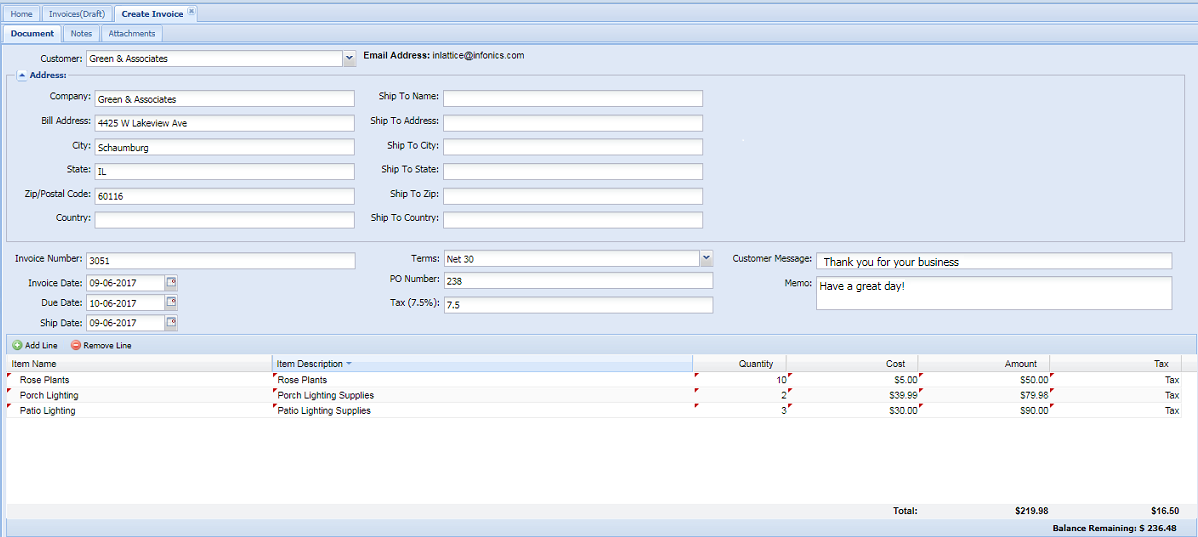Focus the Ship To Name field
Screen dimensions: 1198x537
[x=572, y=99]
